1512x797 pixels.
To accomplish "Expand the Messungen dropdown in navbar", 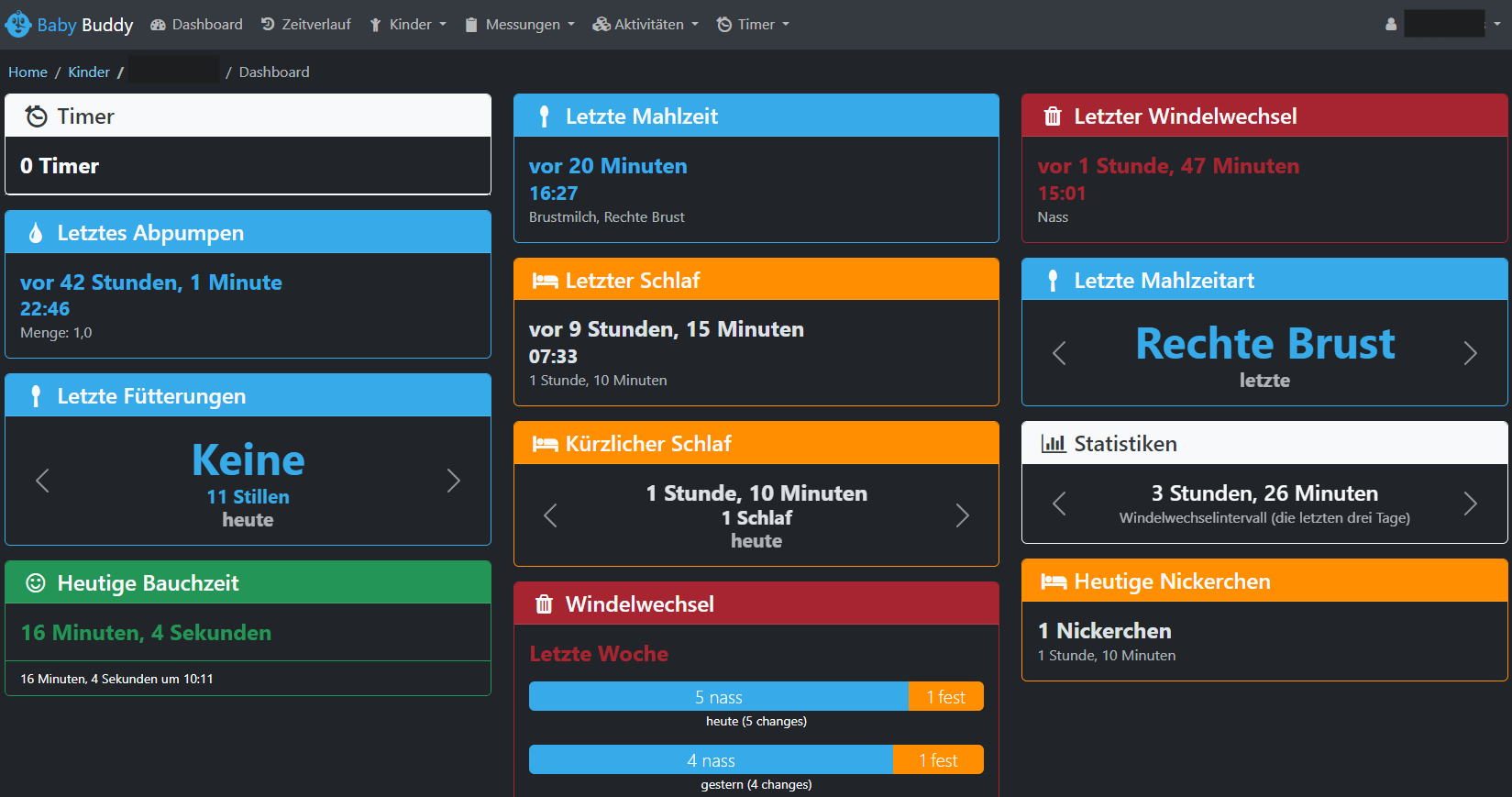I will [x=520, y=25].
